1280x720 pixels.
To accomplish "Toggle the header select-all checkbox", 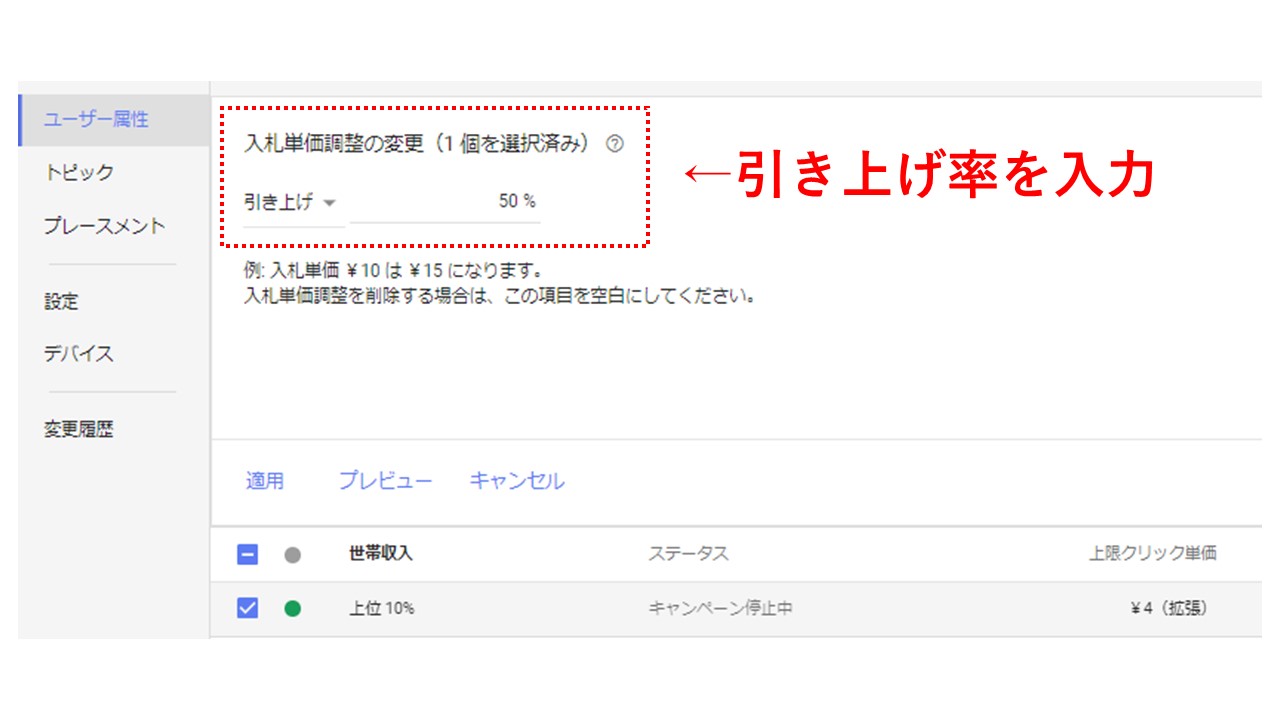I will coord(247,555).
